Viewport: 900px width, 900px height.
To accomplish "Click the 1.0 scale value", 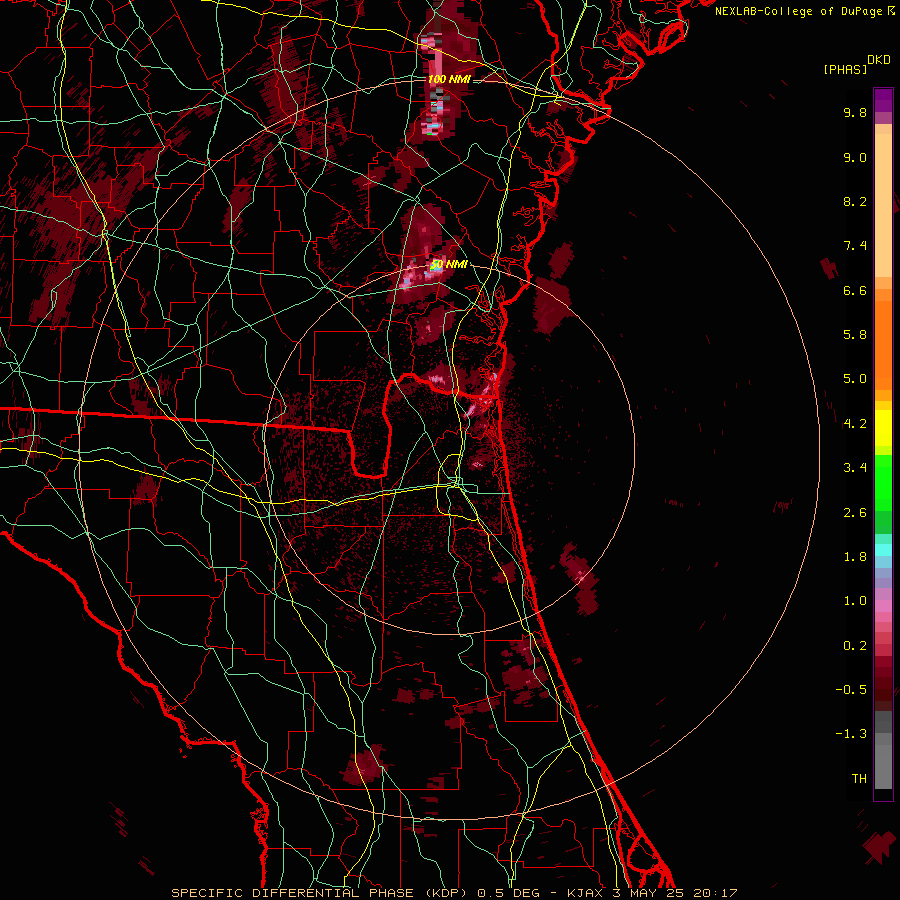I will coord(855,601).
